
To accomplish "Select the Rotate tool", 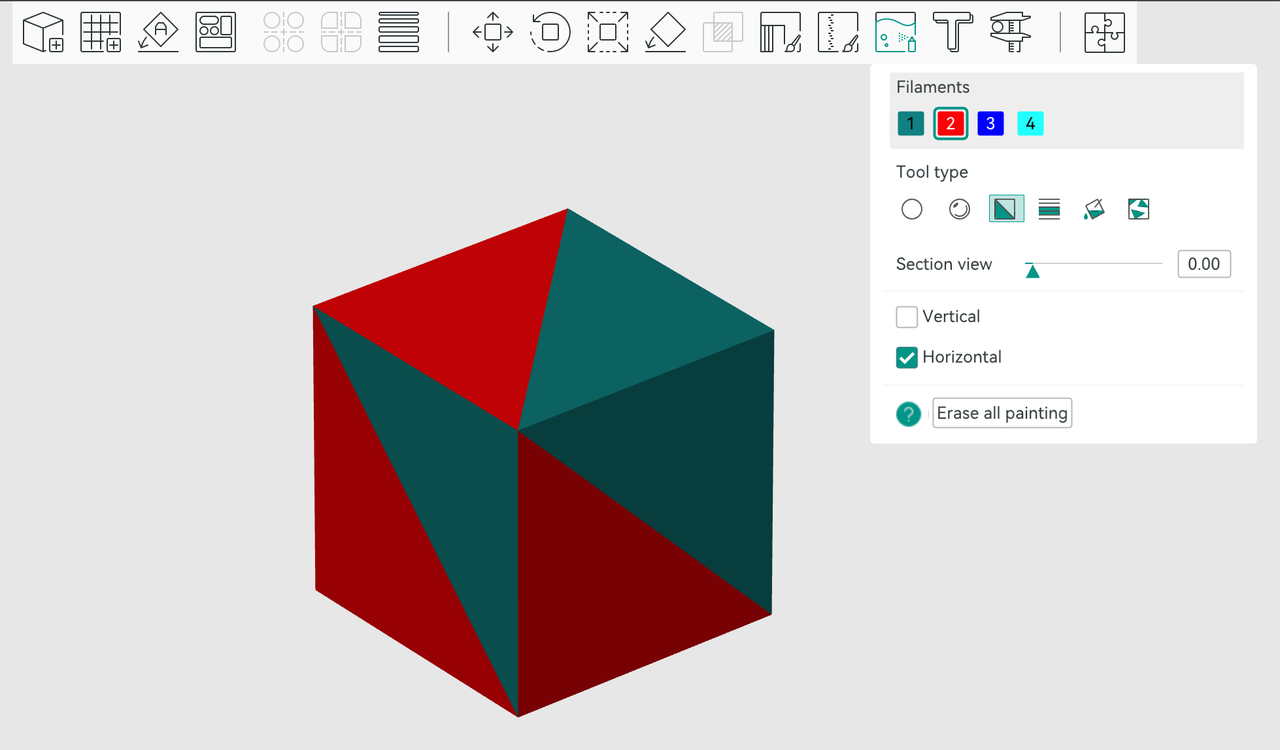I will [550, 32].
